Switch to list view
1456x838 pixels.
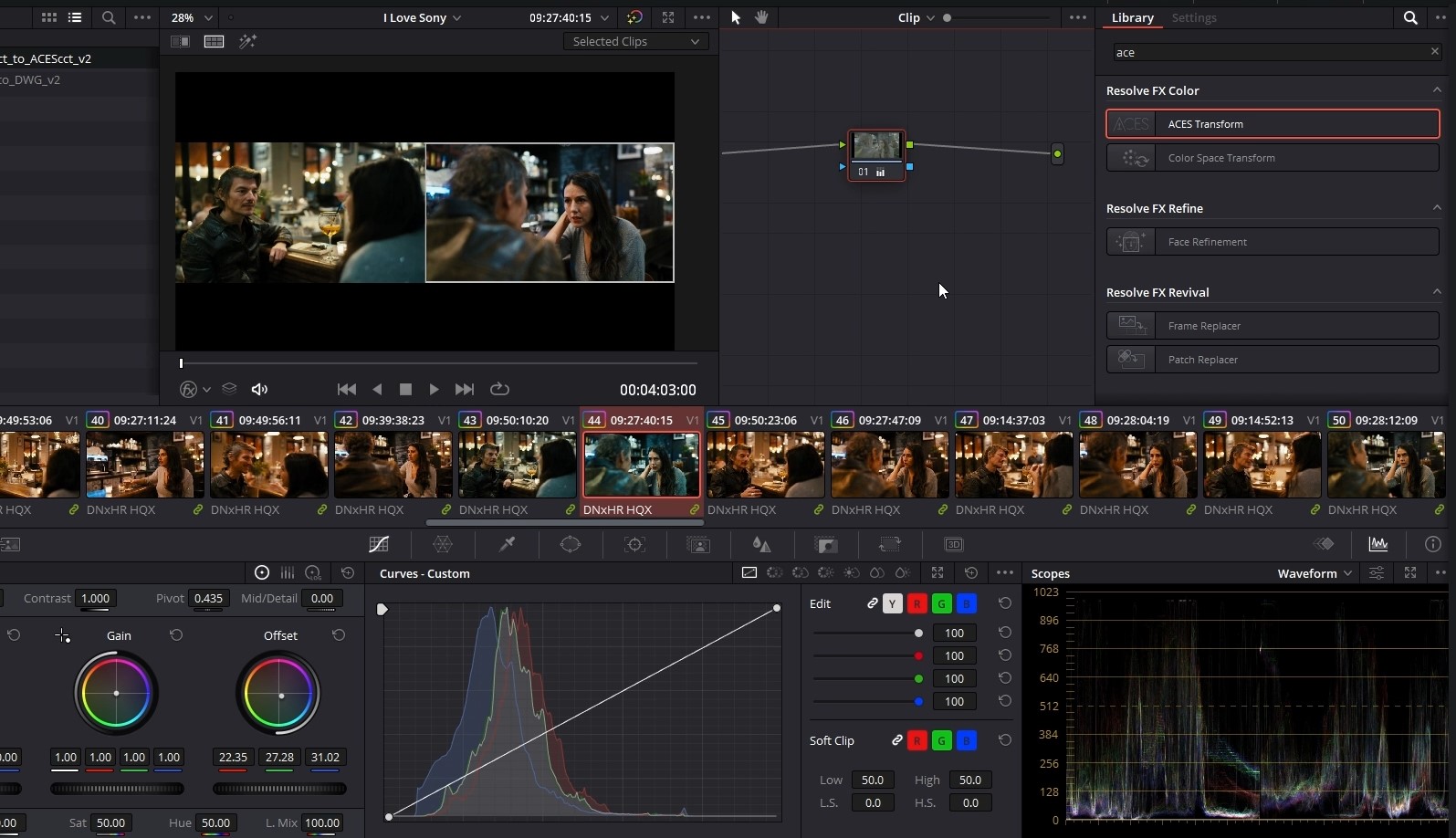(75, 17)
